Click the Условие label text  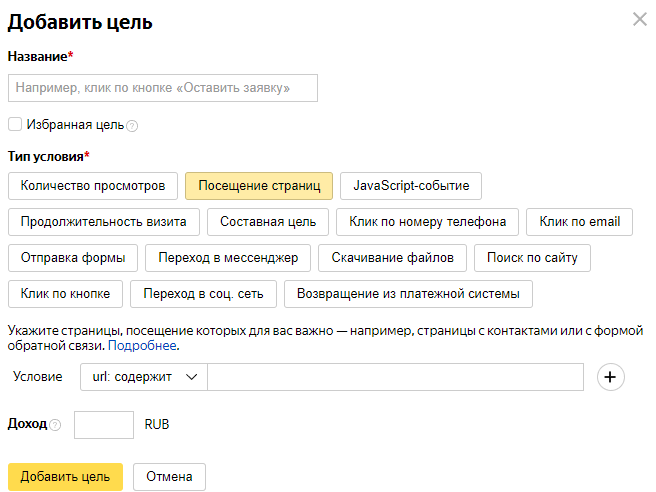click(38, 377)
